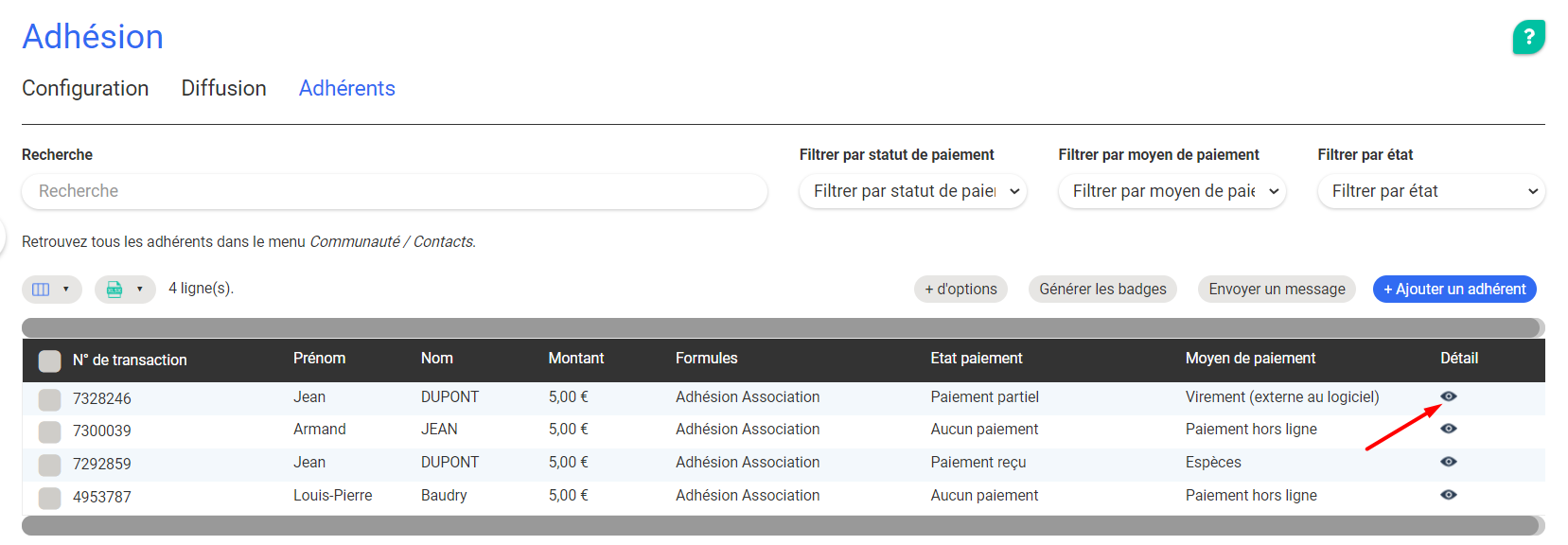View detail eye icon for transaction 7328246

click(1448, 396)
